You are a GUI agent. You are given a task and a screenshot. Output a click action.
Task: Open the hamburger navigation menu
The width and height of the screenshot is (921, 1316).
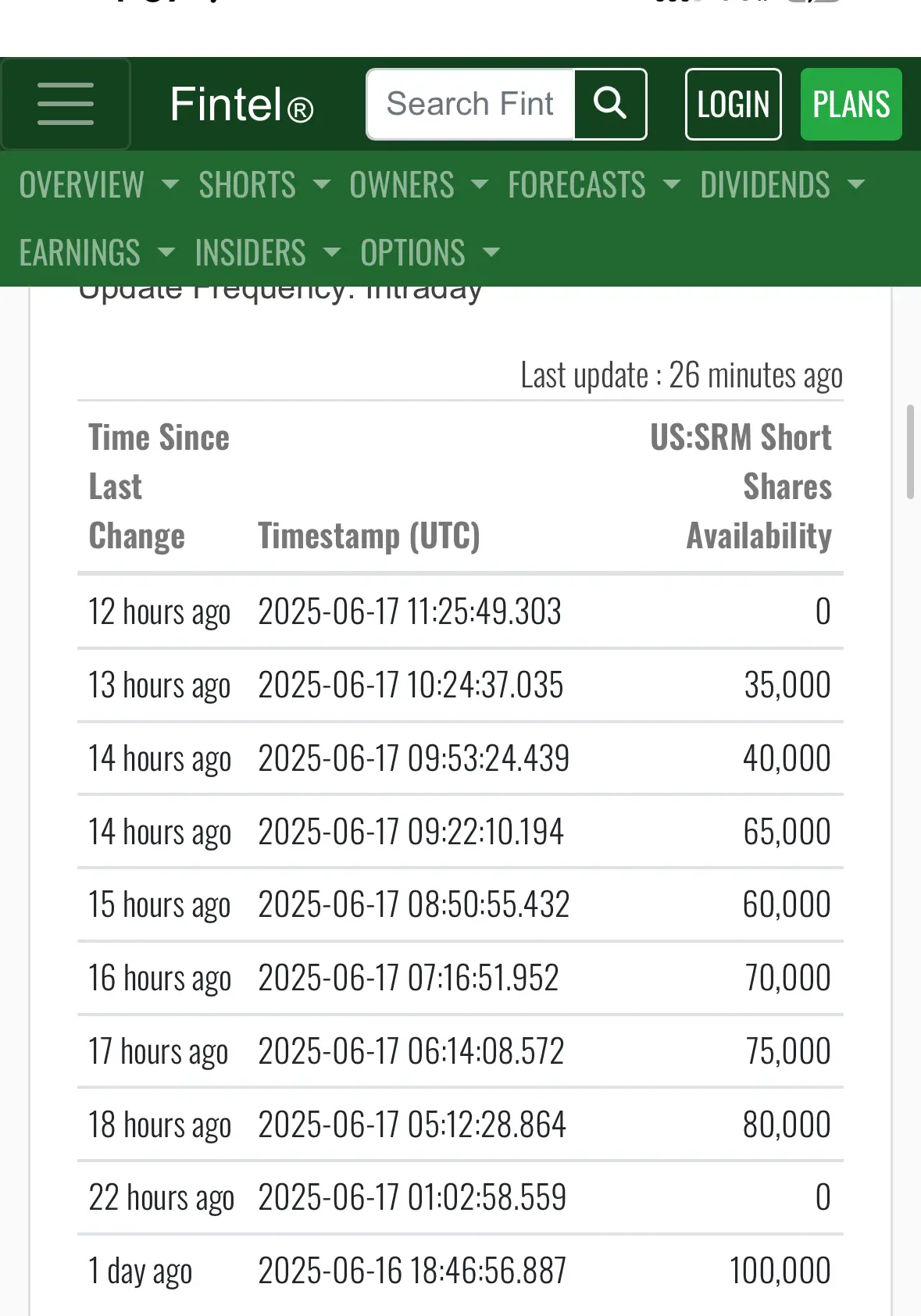tap(66, 105)
